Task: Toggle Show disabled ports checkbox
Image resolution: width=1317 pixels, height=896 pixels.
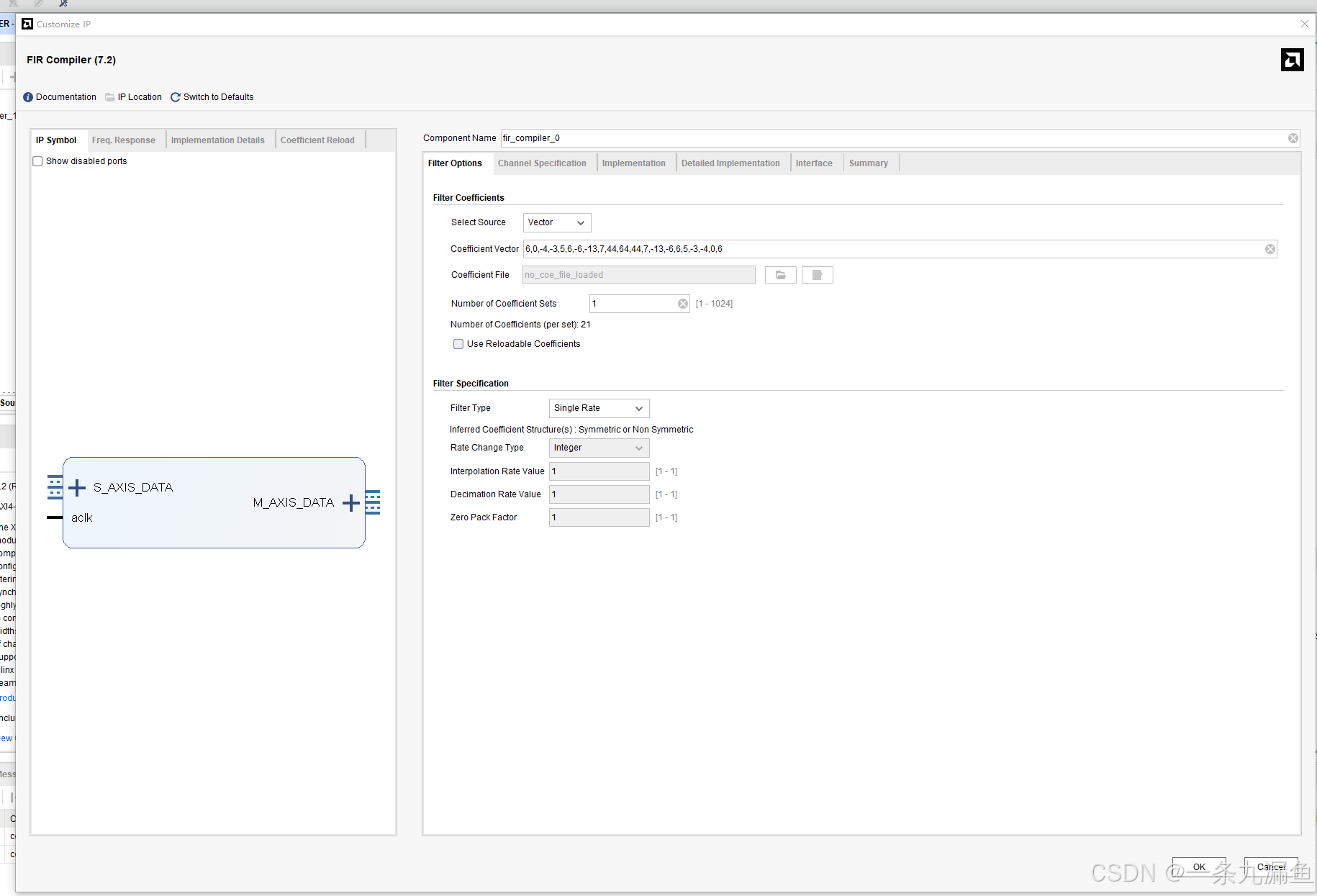Action: (37, 161)
